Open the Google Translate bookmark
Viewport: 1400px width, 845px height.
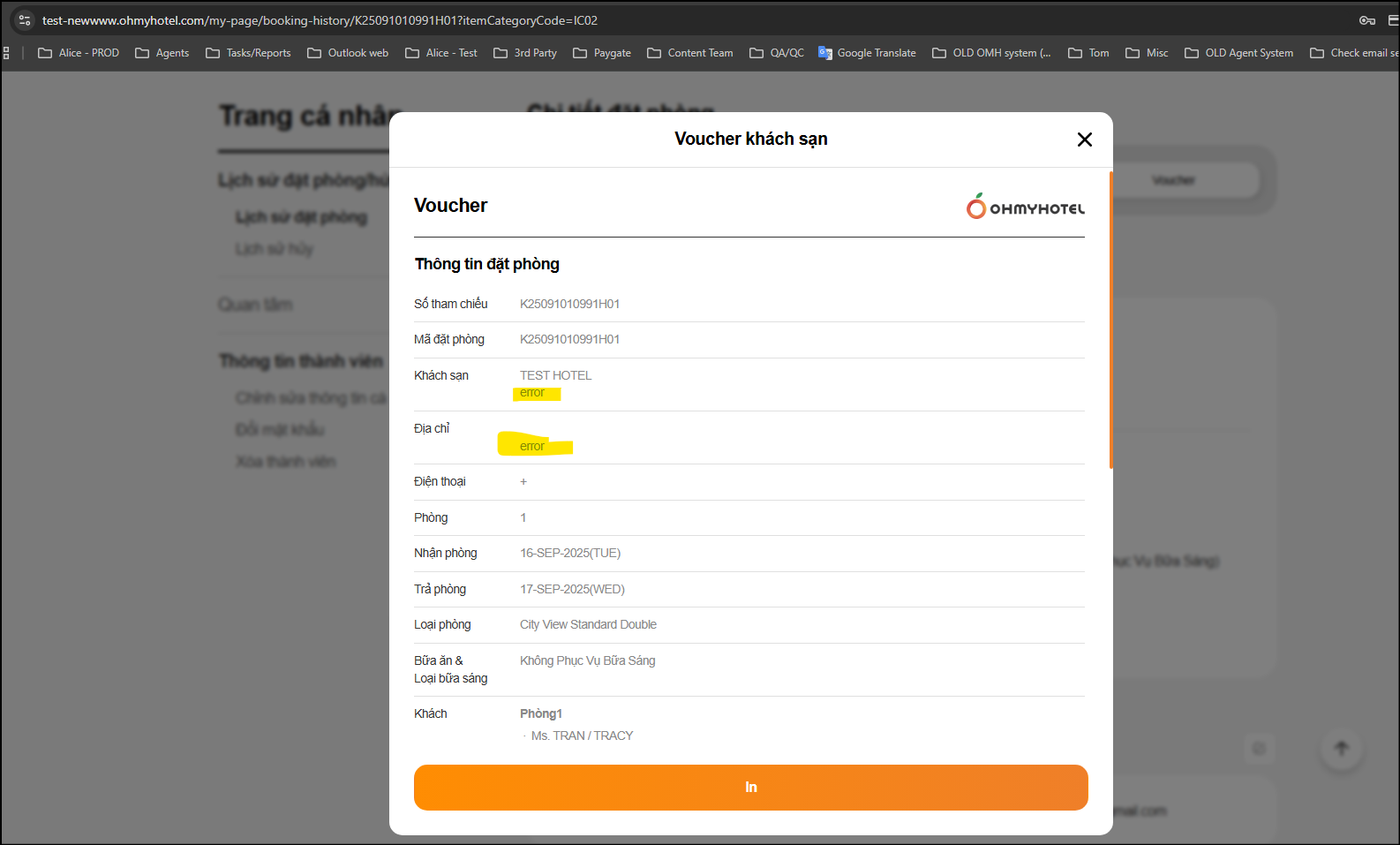pyautogui.click(x=867, y=53)
